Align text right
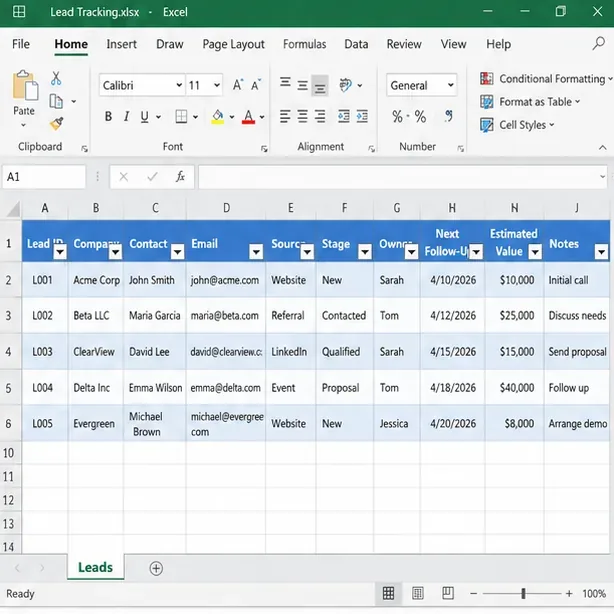Viewport: 614px width, 614px height. (x=320, y=116)
